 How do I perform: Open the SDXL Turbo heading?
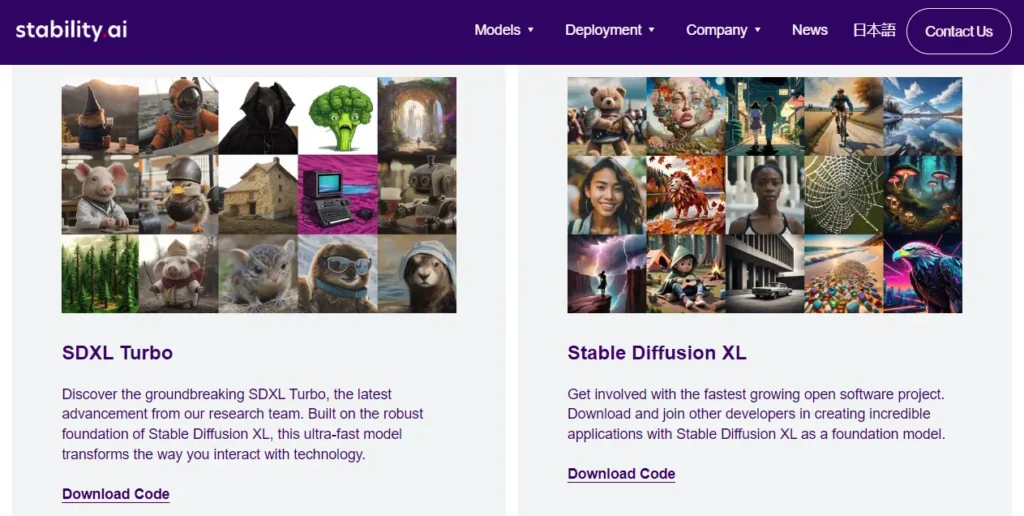[x=118, y=353]
